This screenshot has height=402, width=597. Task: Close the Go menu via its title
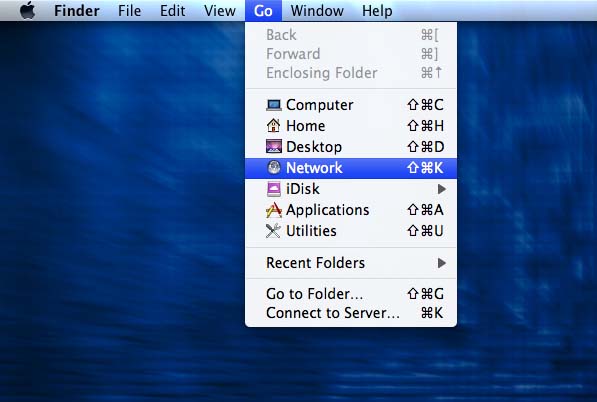(x=263, y=11)
